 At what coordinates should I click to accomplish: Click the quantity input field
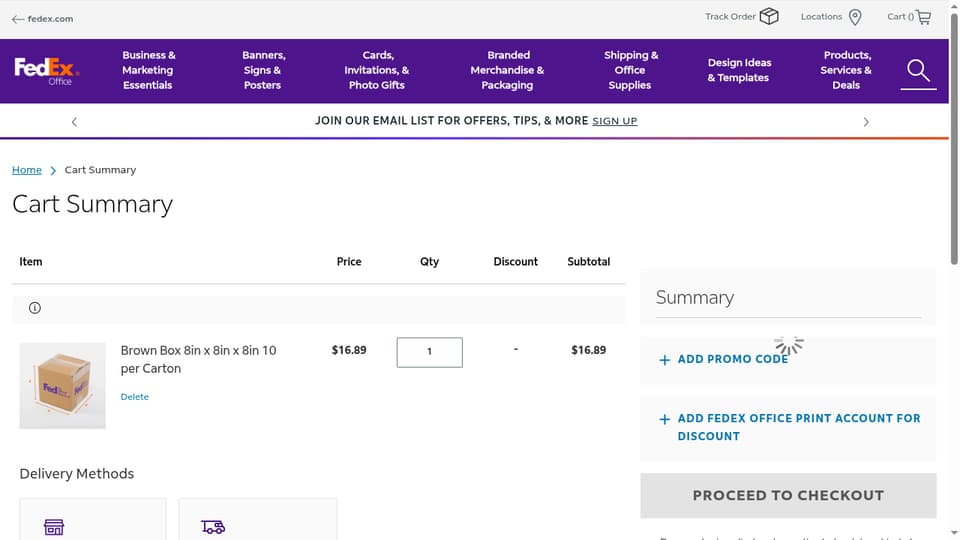coord(429,352)
